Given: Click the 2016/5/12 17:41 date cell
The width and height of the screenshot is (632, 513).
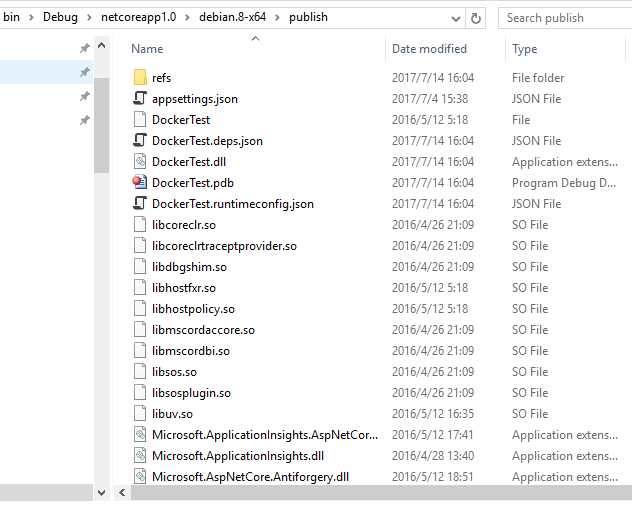Looking at the screenshot, I should pyautogui.click(x=432, y=434).
